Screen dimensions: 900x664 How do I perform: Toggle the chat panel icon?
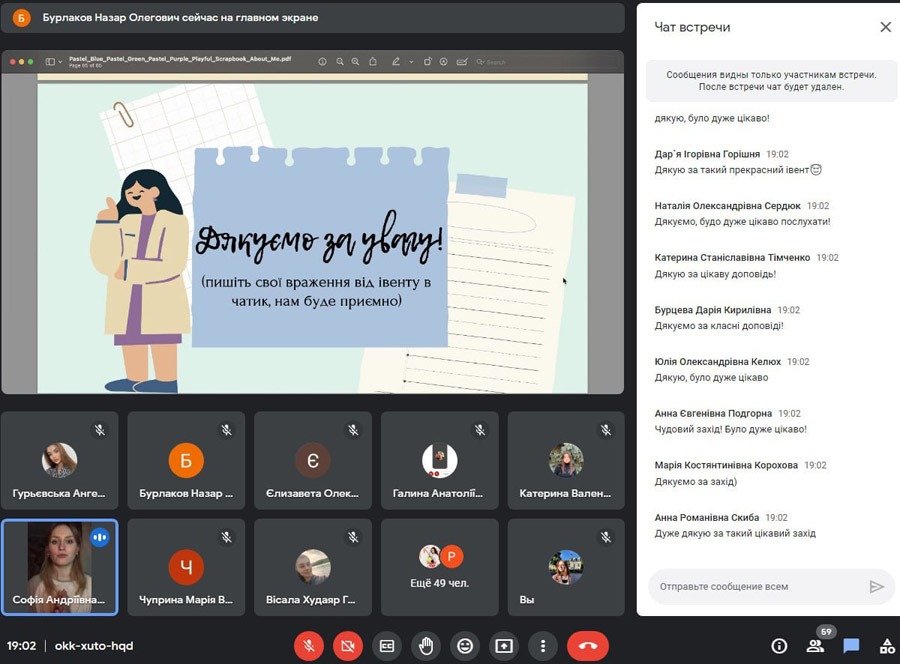(x=851, y=646)
